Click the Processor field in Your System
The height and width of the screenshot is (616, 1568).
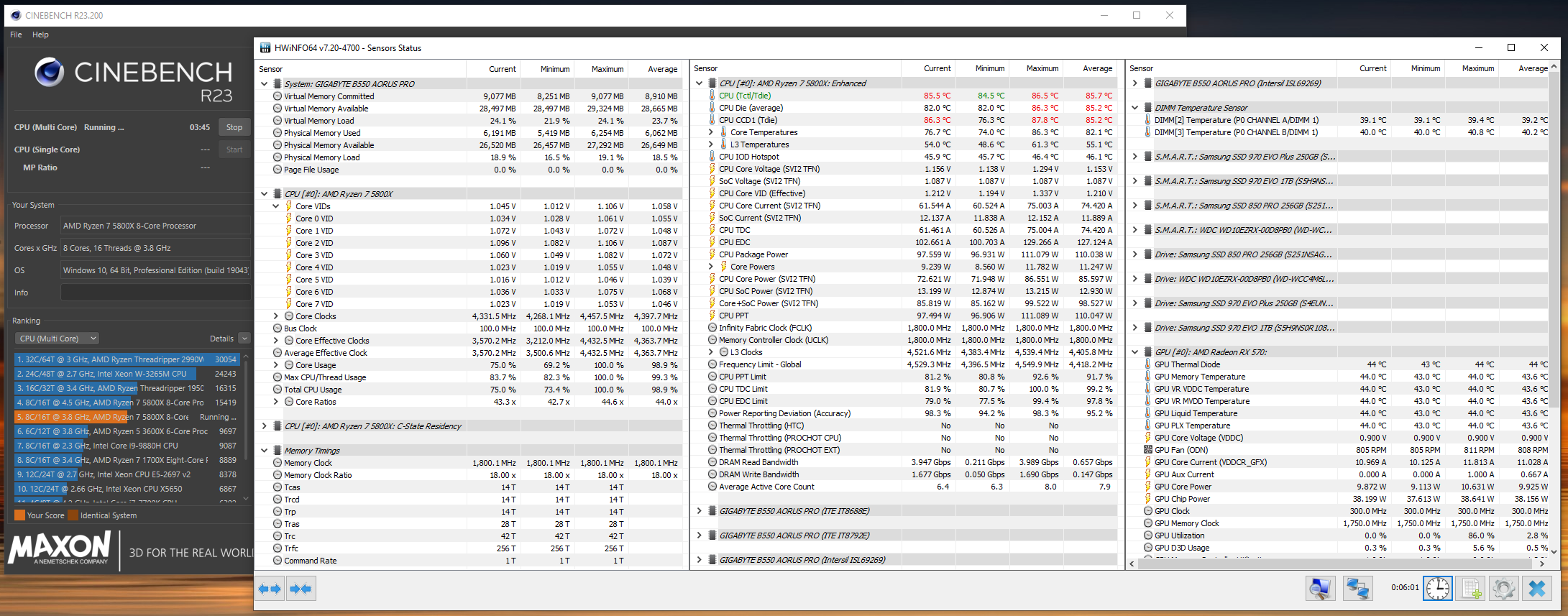point(155,226)
